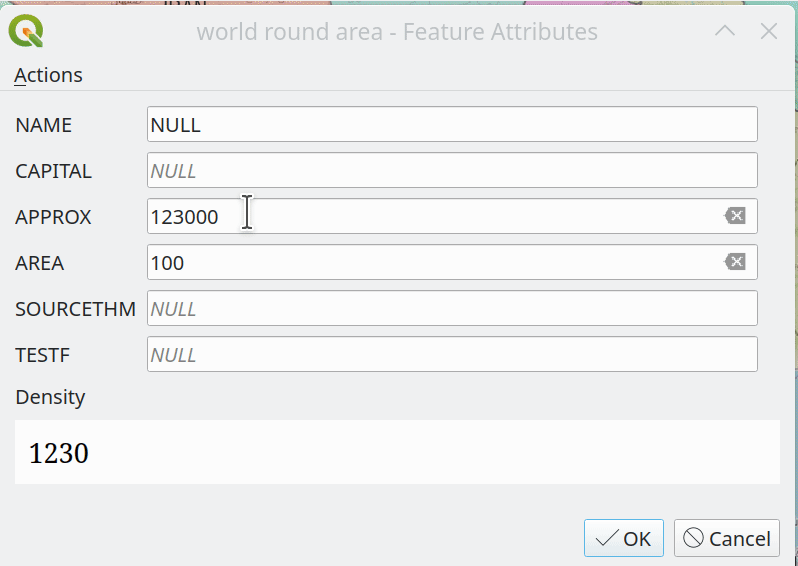Select the AREA field with value 100
The image size is (798, 566).
click(x=430, y=262)
